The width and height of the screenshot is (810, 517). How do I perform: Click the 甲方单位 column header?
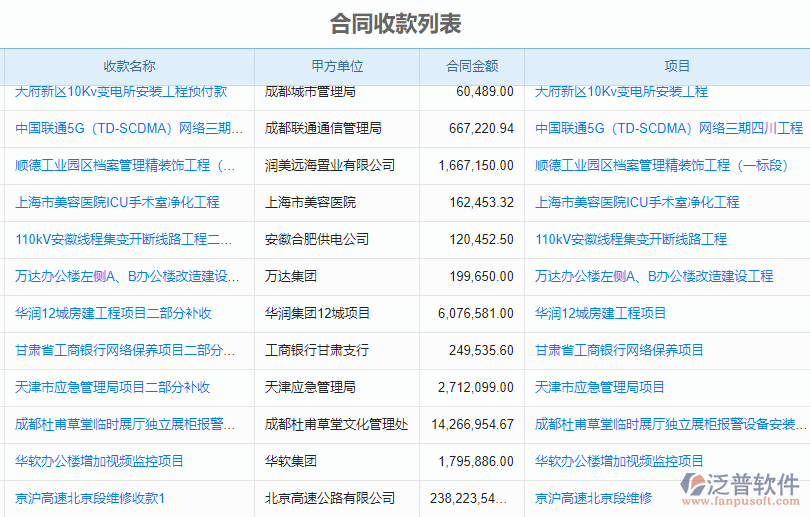coord(336,66)
